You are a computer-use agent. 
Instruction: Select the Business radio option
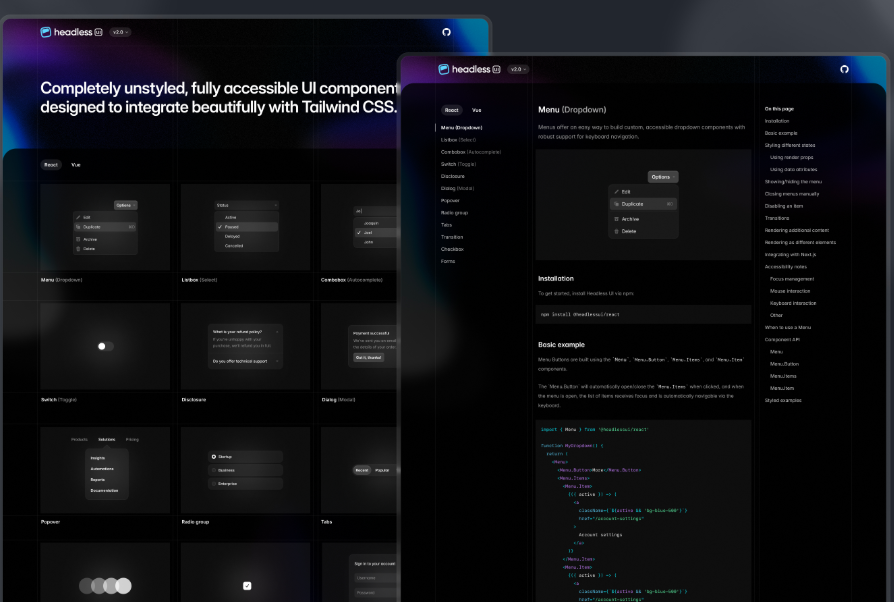[246, 470]
